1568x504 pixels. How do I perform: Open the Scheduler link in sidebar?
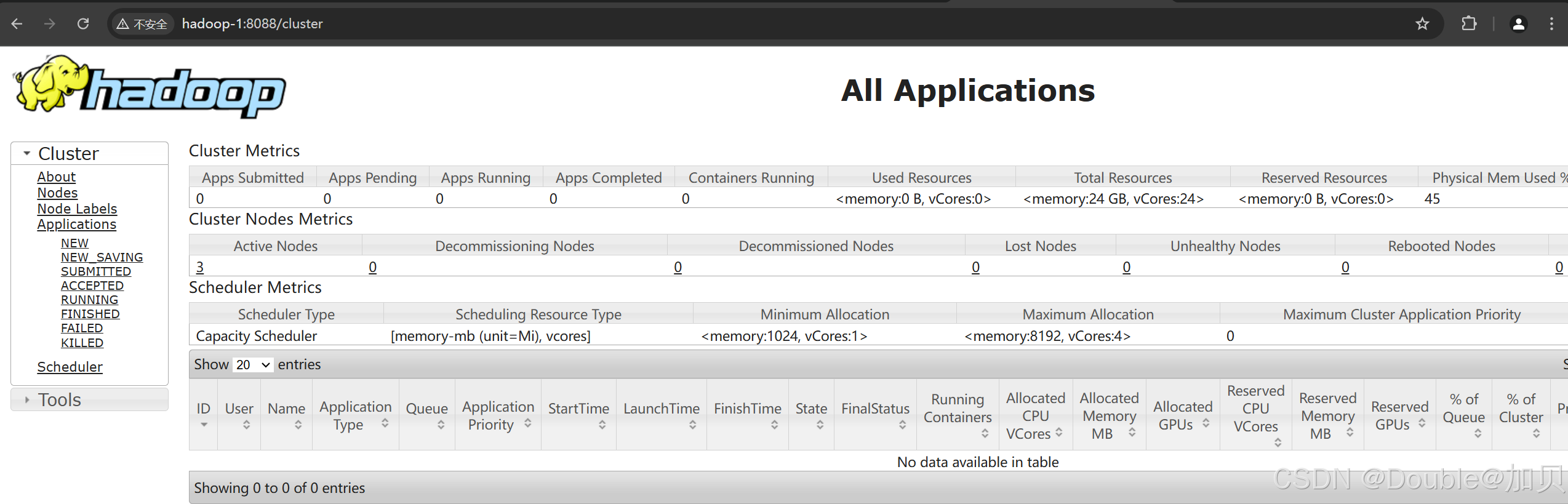(x=70, y=367)
